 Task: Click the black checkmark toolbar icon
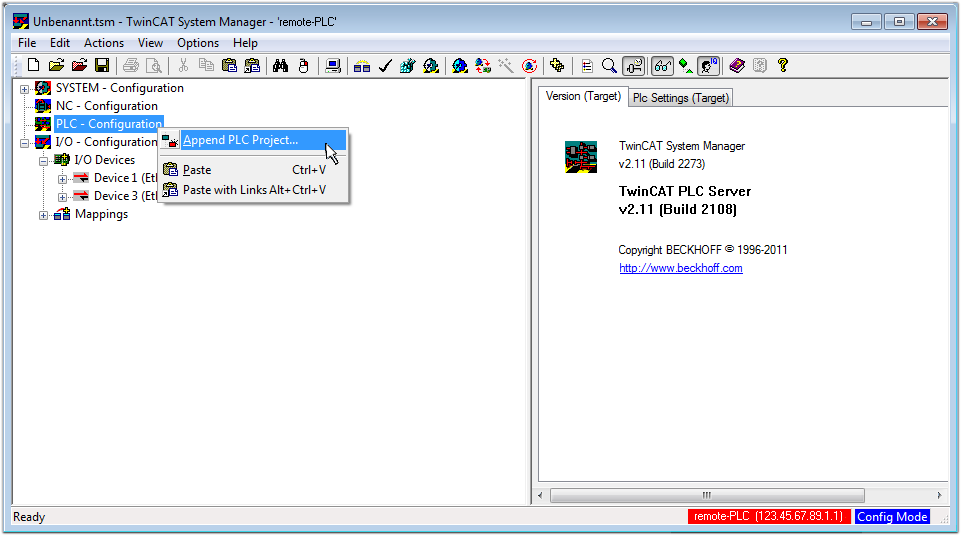385,66
